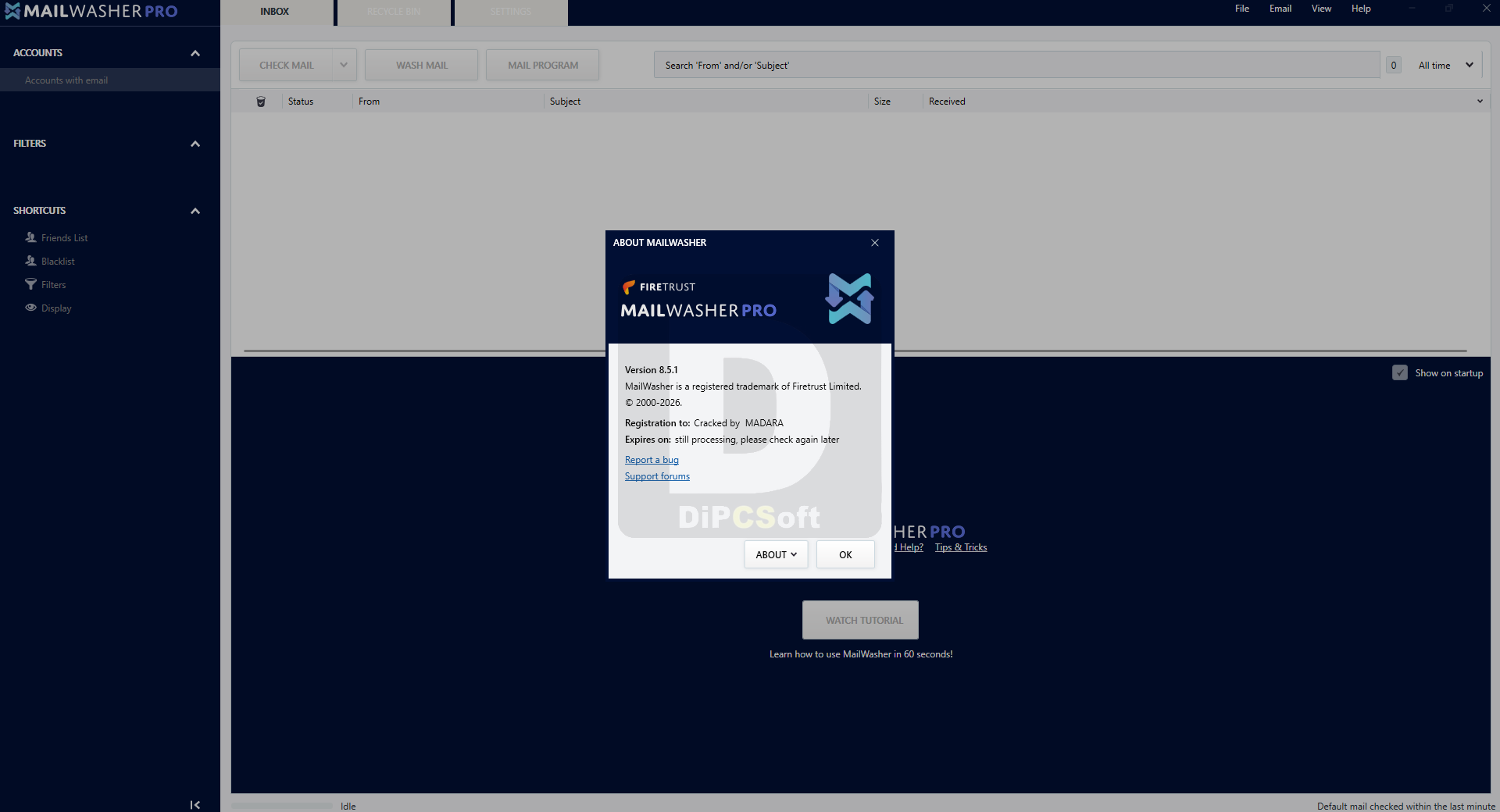Viewport: 1500px width, 812px height.
Task: Open the Check Mail dropdown arrow
Action: [344, 65]
